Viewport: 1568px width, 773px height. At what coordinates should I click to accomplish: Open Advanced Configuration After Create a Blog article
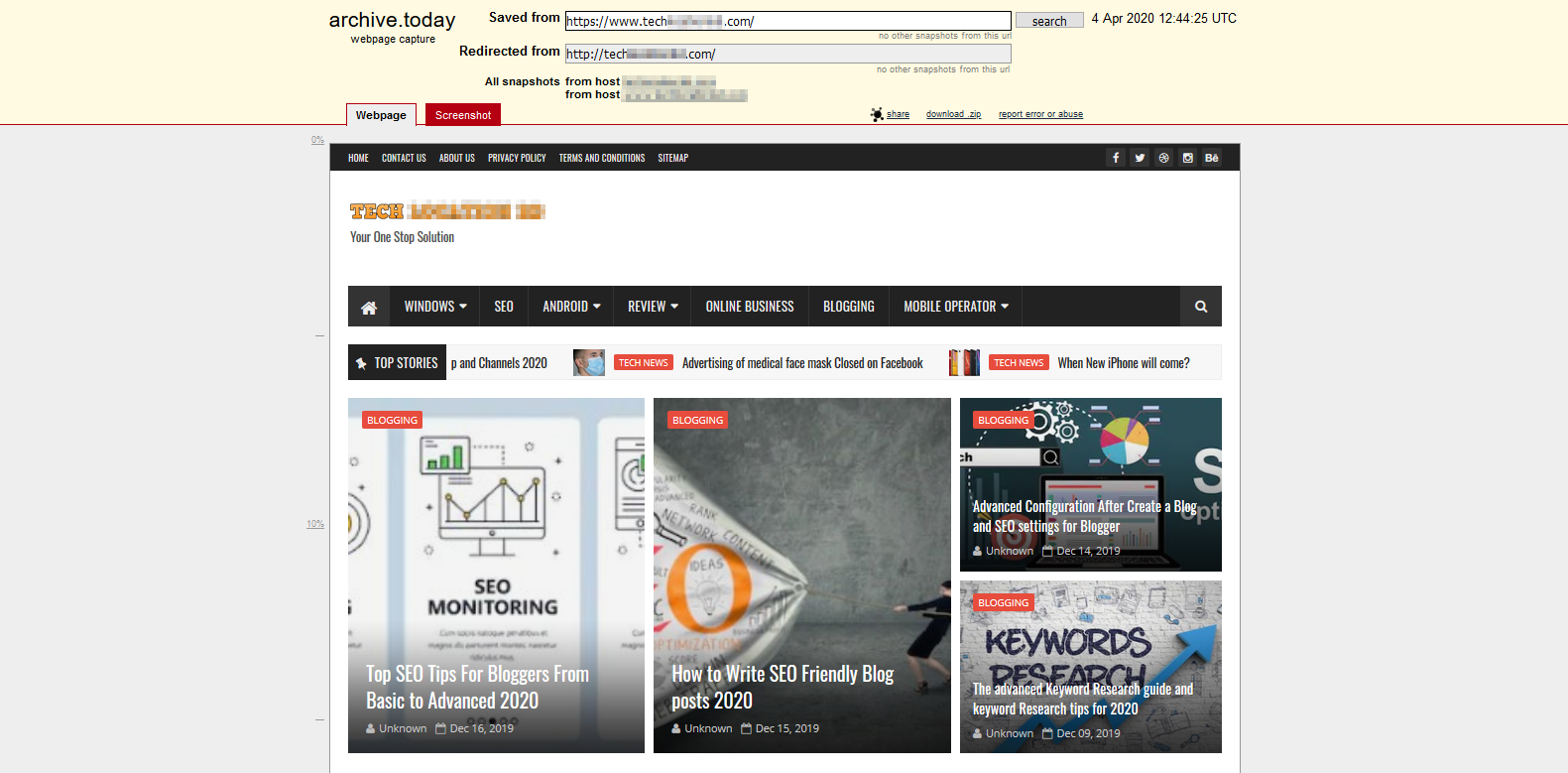click(1084, 516)
